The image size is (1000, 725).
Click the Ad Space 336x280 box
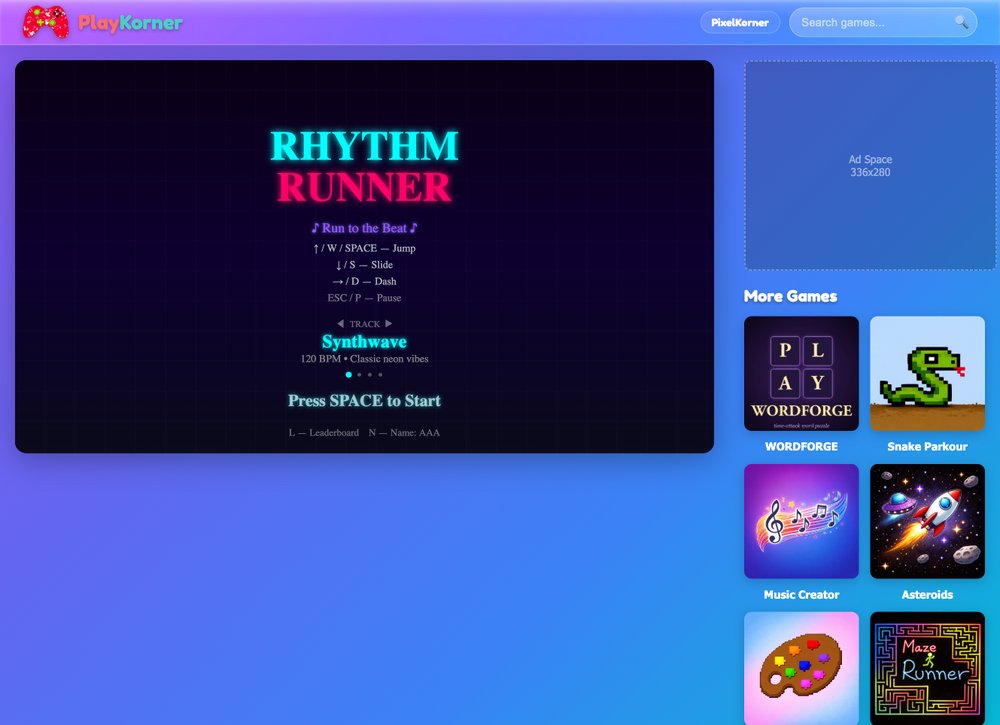tap(870, 166)
